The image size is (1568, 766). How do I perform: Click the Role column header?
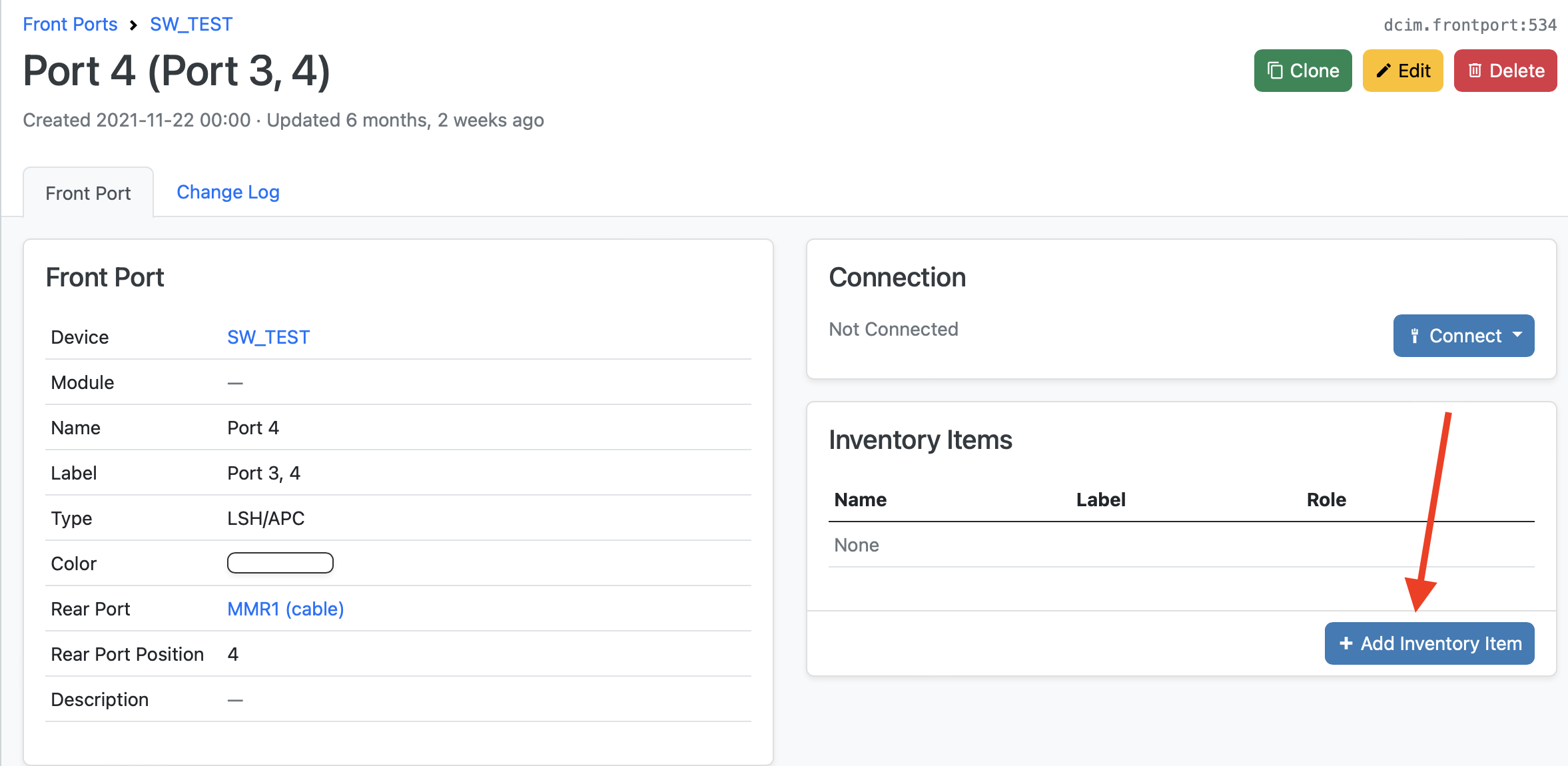(x=1326, y=500)
